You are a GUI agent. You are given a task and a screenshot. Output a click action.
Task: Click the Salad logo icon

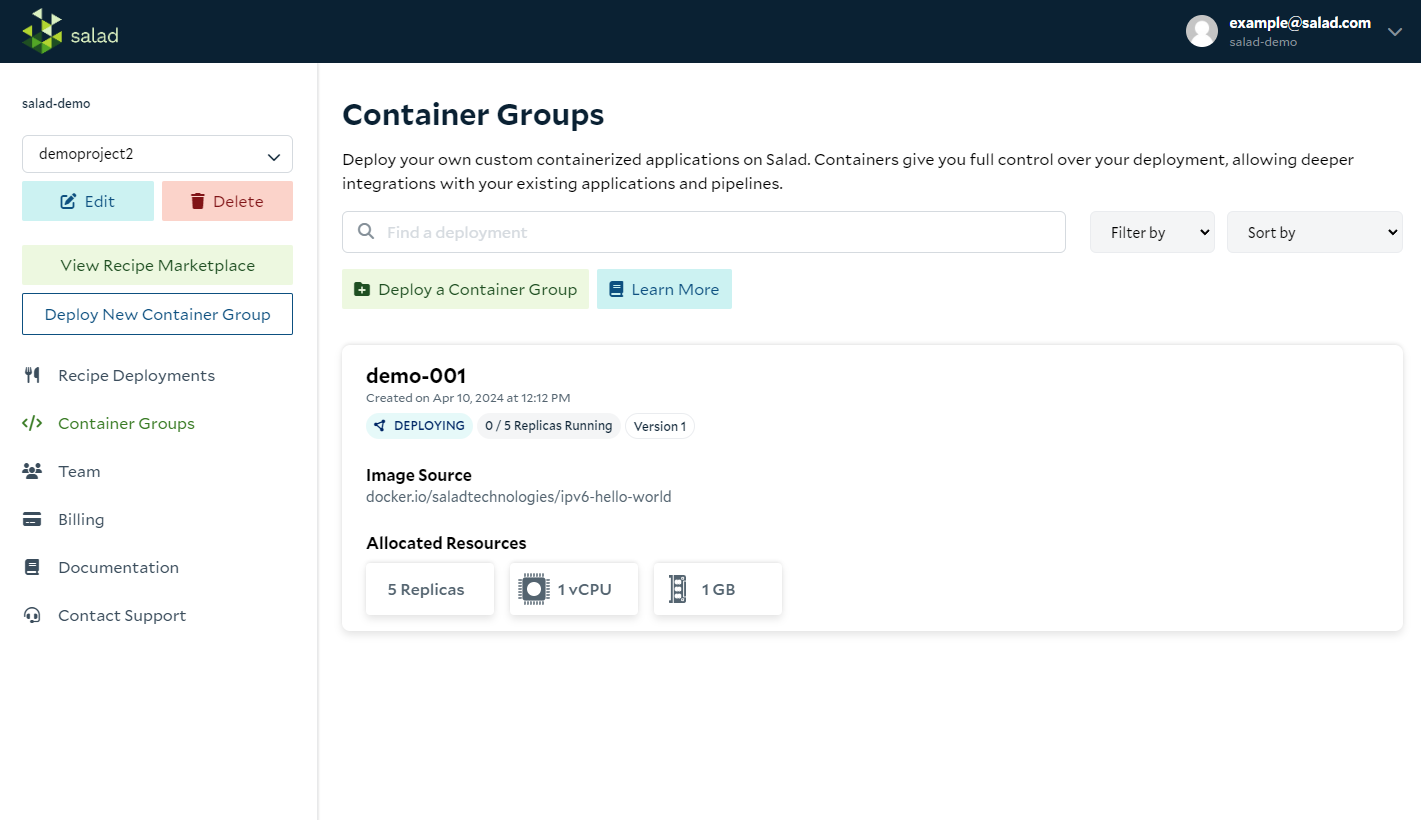pyautogui.click(x=43, y=31)
